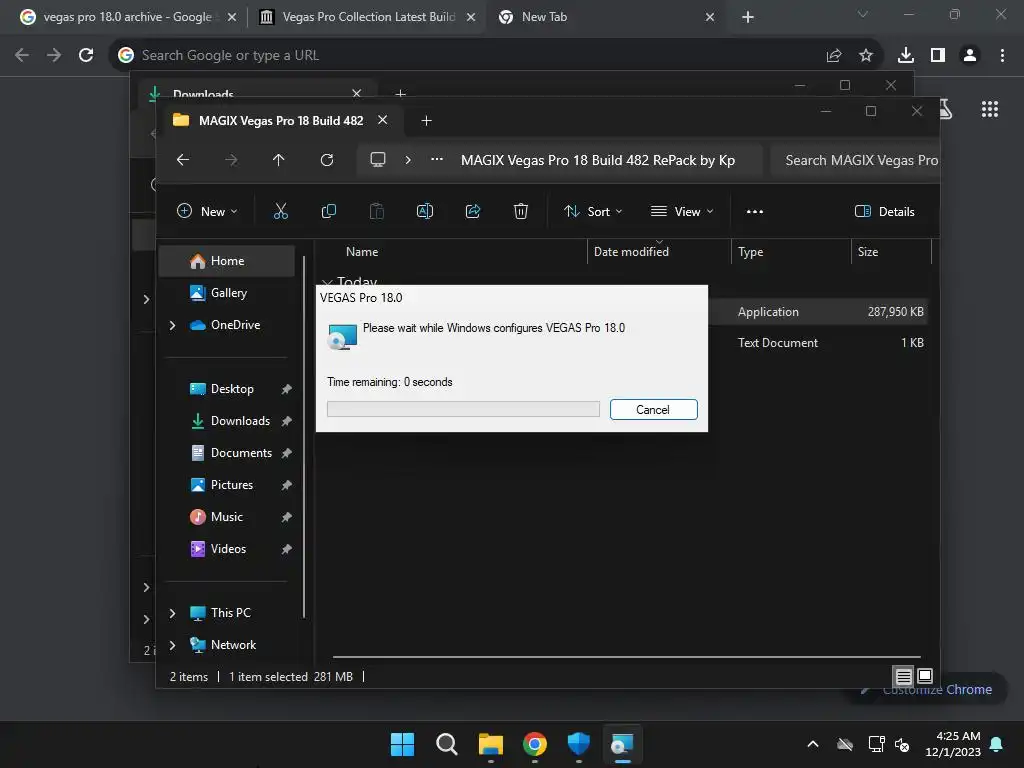Click the breadcrumb chevron after the monitor icon
The width and height of the screenshot is (1024, 768).
pyautogui.click(x=408, y=160)
